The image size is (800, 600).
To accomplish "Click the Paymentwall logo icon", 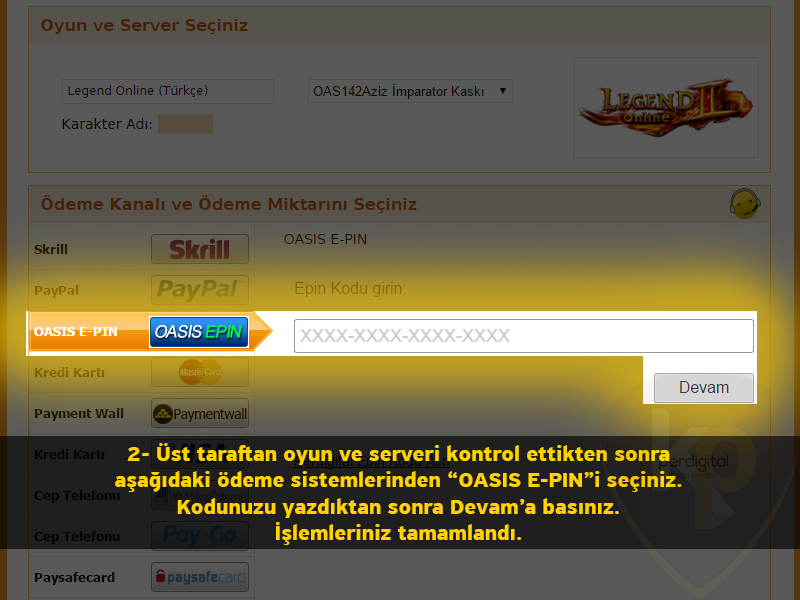I will pos(199,413).
